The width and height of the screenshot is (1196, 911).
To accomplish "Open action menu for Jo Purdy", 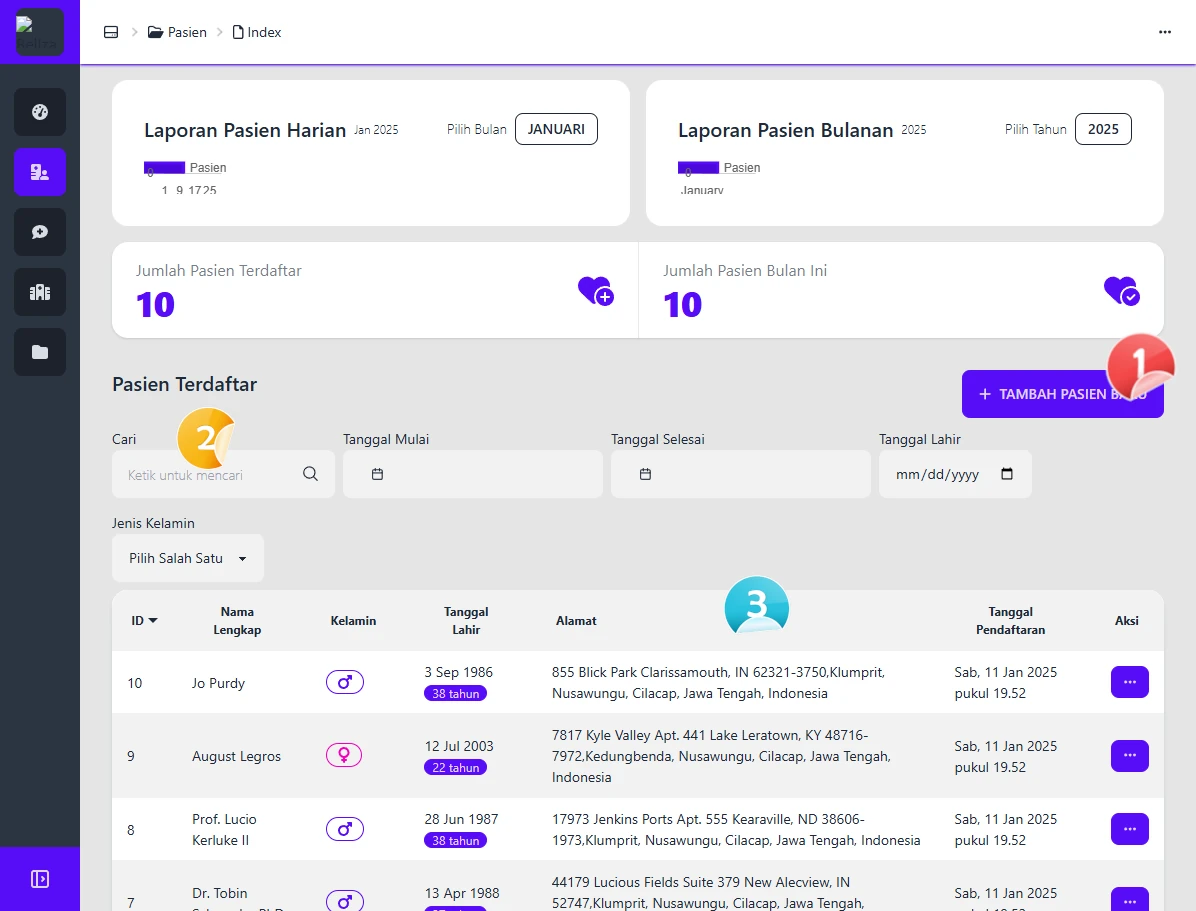I will (1129, 682).
